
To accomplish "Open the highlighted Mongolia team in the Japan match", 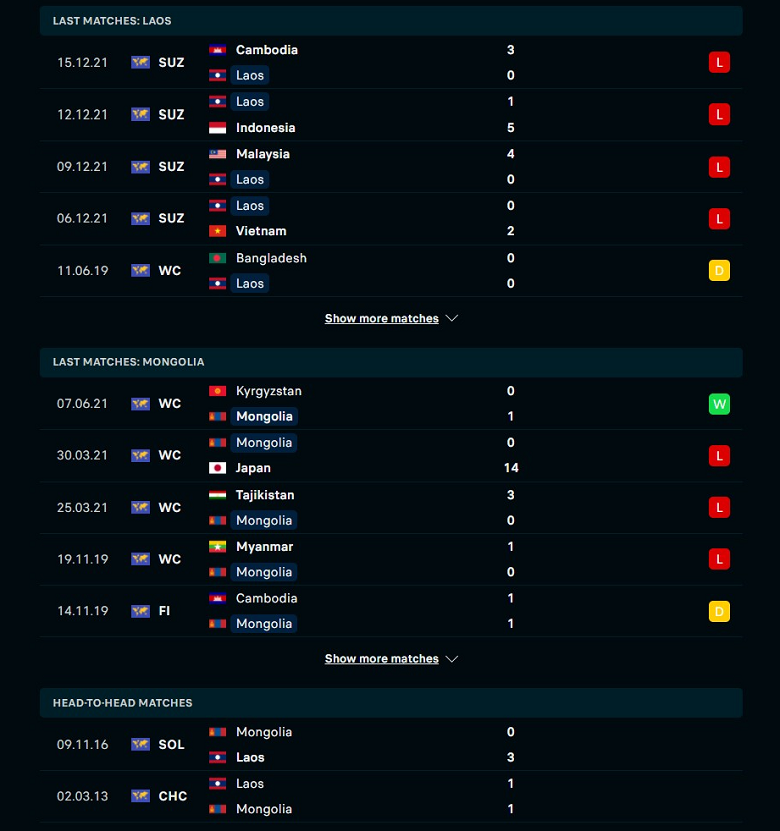I will click(x=264, y=443).
